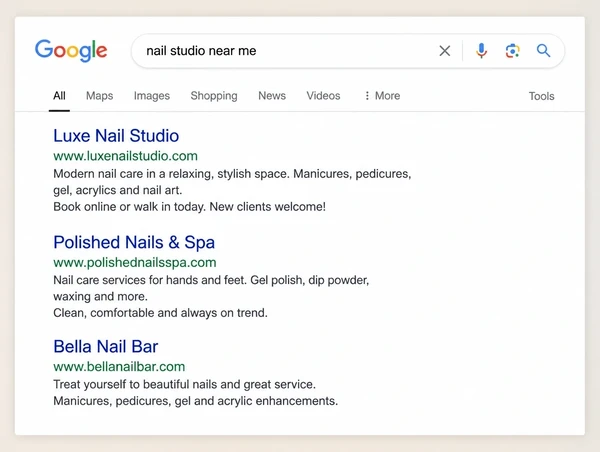Click 'Nail care services for hands and feet' text
This screenshot has width=600, height=452.
click(150, 280)
